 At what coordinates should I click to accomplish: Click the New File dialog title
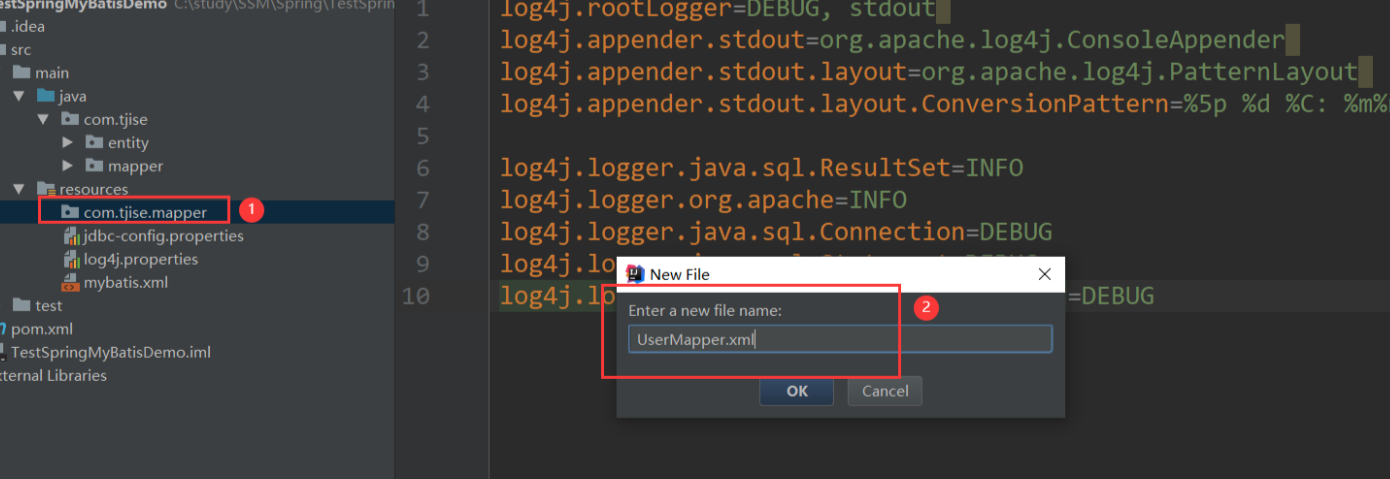click(x=680, y=273)
